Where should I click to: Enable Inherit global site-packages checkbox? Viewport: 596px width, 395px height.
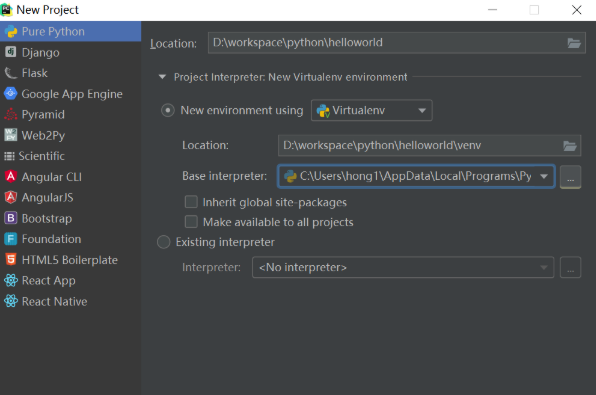coord(191,202)
